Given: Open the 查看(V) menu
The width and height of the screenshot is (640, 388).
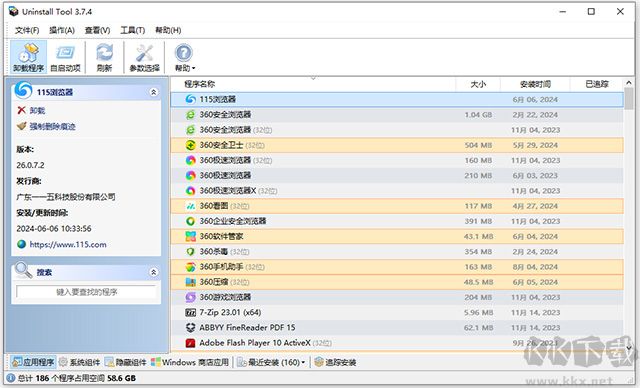Looking at the screenshot, I should tap(98, 30).
